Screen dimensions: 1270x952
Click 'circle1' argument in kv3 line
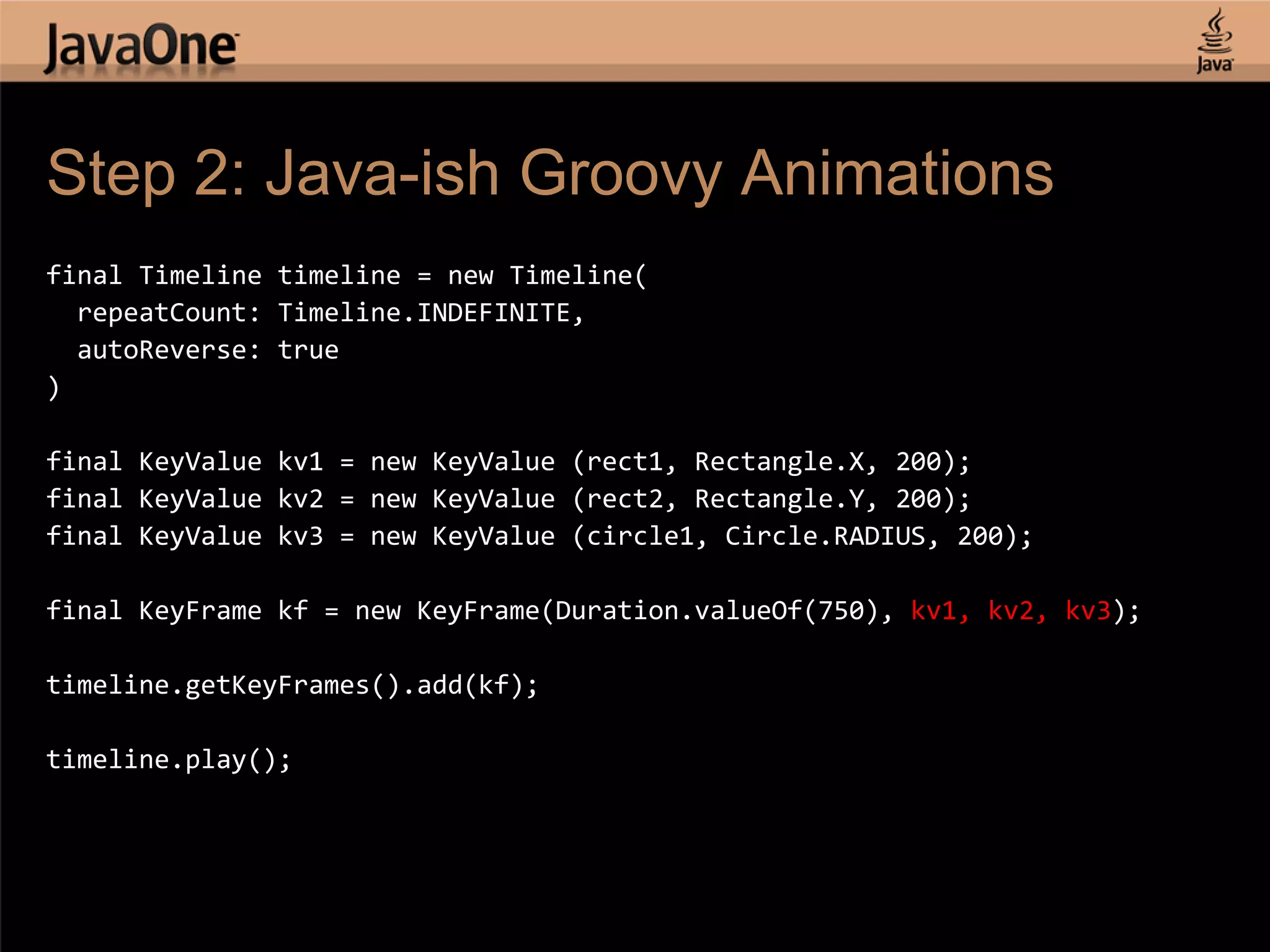point(640,536)
